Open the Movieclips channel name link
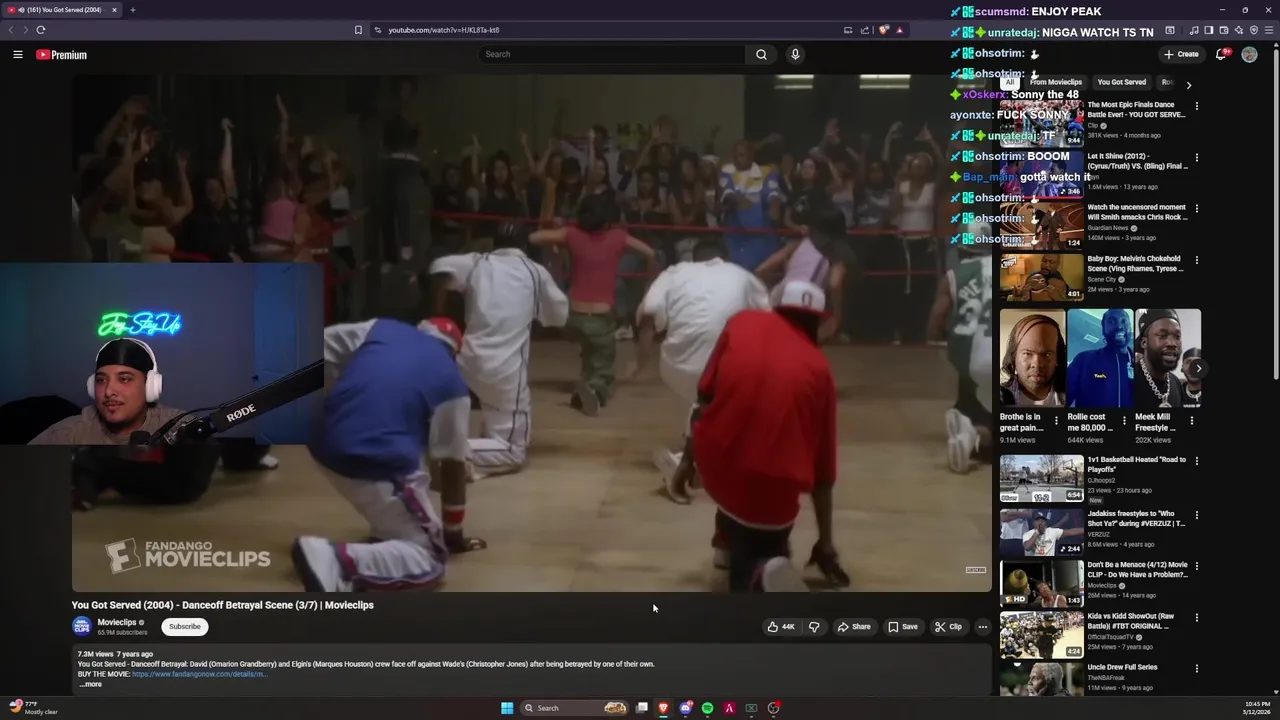Viewport: 1280px width, 720px height. [x=117, y=622]
